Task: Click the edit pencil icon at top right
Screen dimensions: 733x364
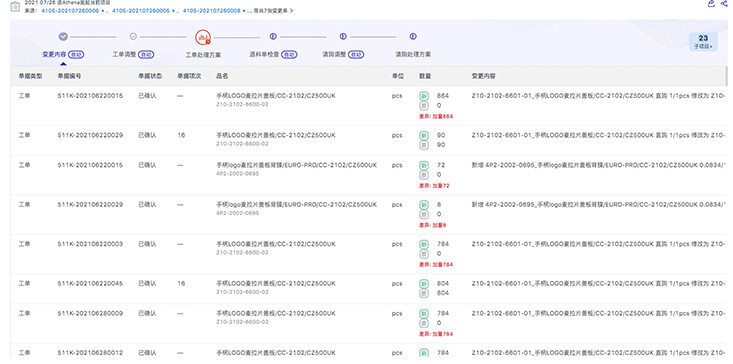Action: pyautogui.click(x=711, y=3)
